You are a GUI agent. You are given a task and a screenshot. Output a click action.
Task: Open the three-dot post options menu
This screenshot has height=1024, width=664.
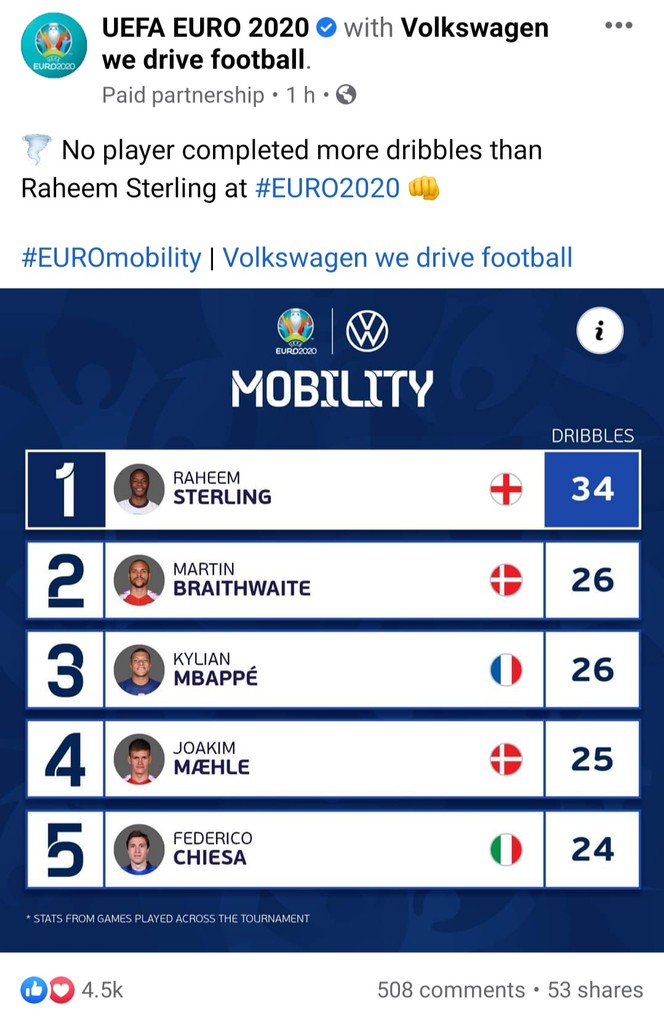point(619,26)
